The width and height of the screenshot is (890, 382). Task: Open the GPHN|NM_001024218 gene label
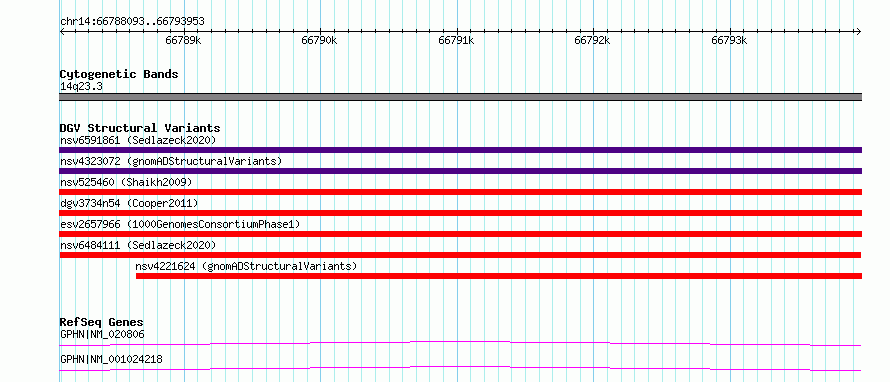[111, 359]
